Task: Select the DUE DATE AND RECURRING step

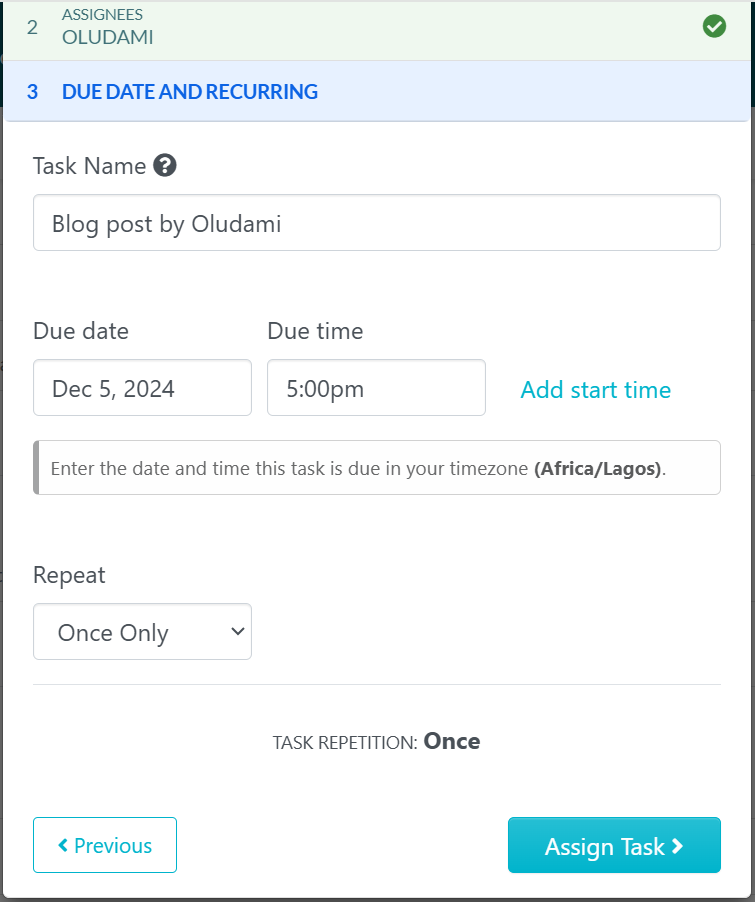Action: [x=190, y=91]
